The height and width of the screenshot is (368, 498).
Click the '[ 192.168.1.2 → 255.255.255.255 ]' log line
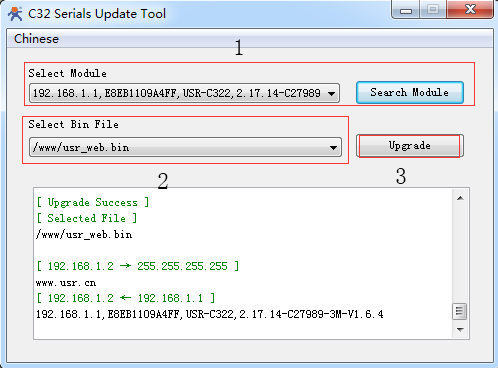pyautogui.click(x=138, y=266)
